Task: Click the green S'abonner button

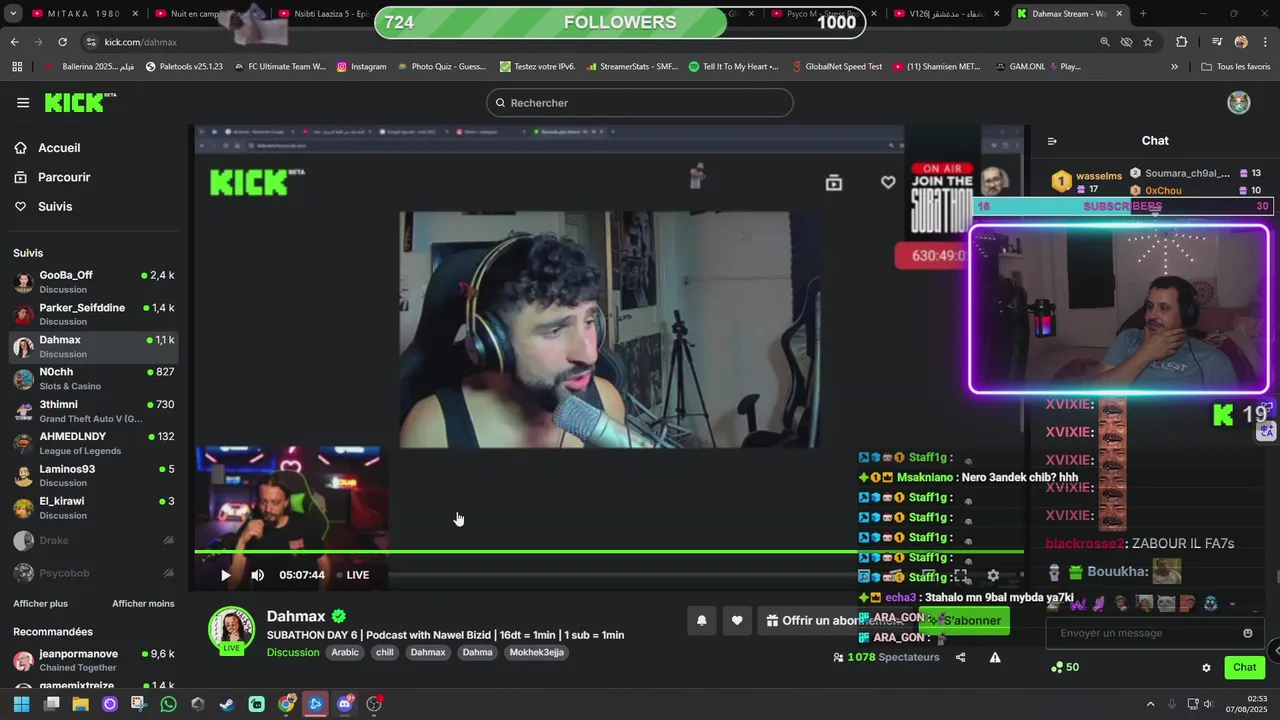Action: tap(965, 621)
